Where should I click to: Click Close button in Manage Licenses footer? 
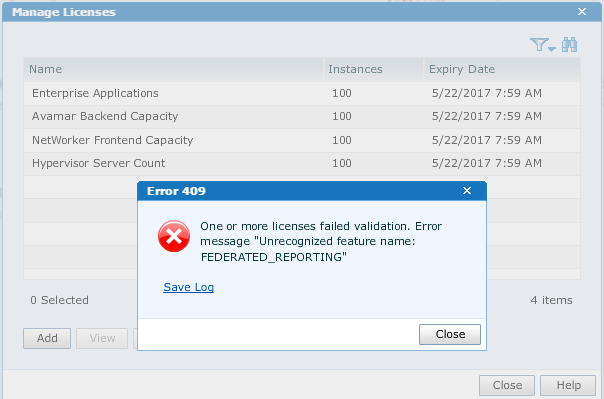click(507, 385)
